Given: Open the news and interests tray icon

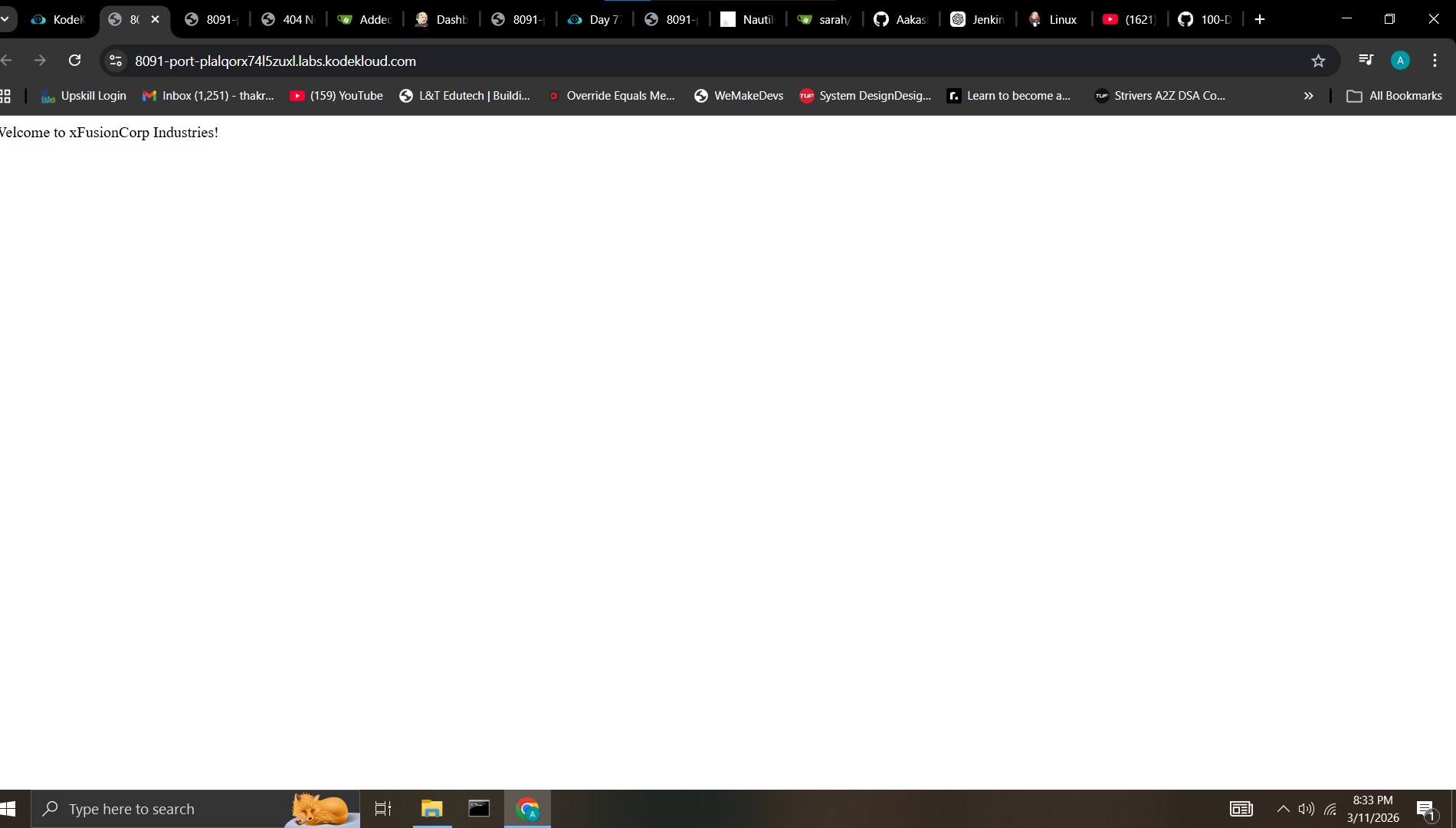Looking at the screenshot, I should [x=1241, y=809].
